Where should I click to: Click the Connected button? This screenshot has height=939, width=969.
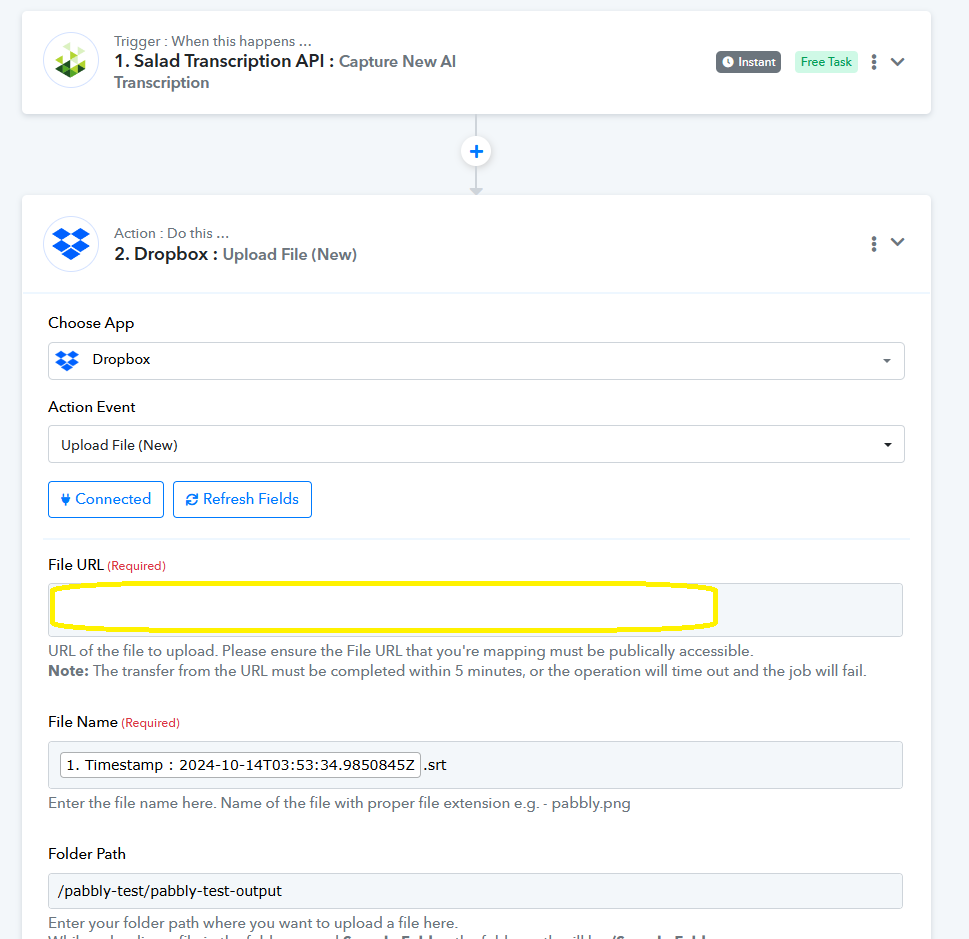pos(106,499)
